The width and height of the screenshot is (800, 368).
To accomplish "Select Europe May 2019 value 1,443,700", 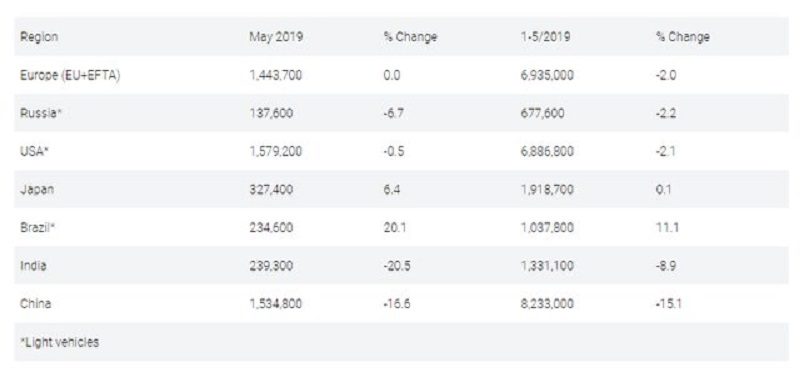I will 276,76.
